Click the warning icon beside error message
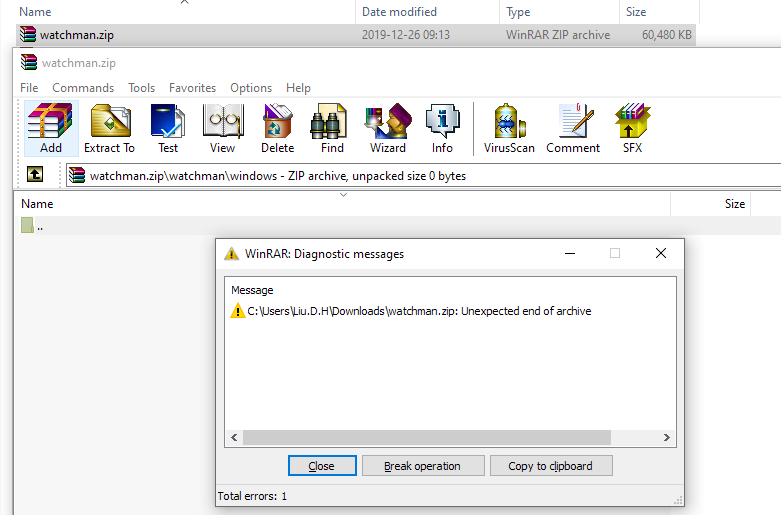Viewport: 781px width, 515px height. [238, 311]
